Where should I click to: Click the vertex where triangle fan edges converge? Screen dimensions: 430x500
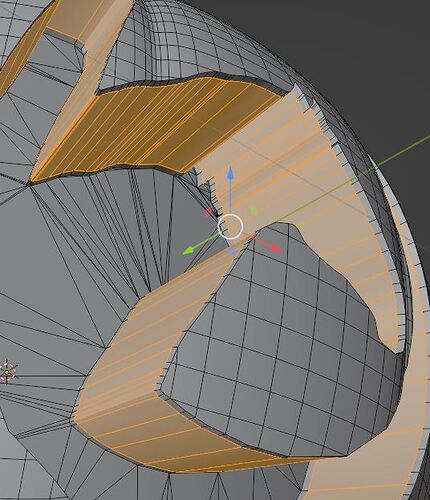[29, 184]
